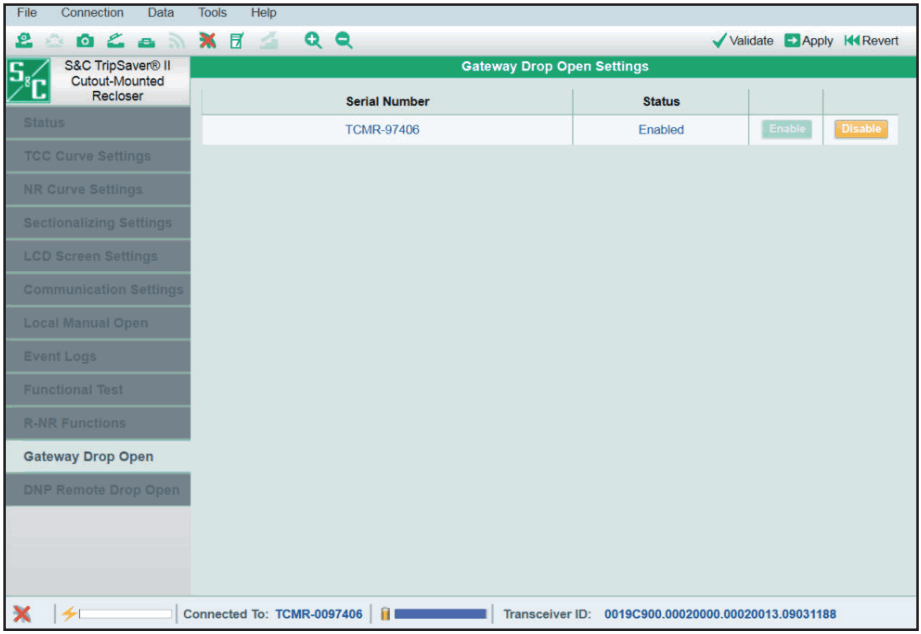
Task: Open the Tools menu
Action: point(212,12)
